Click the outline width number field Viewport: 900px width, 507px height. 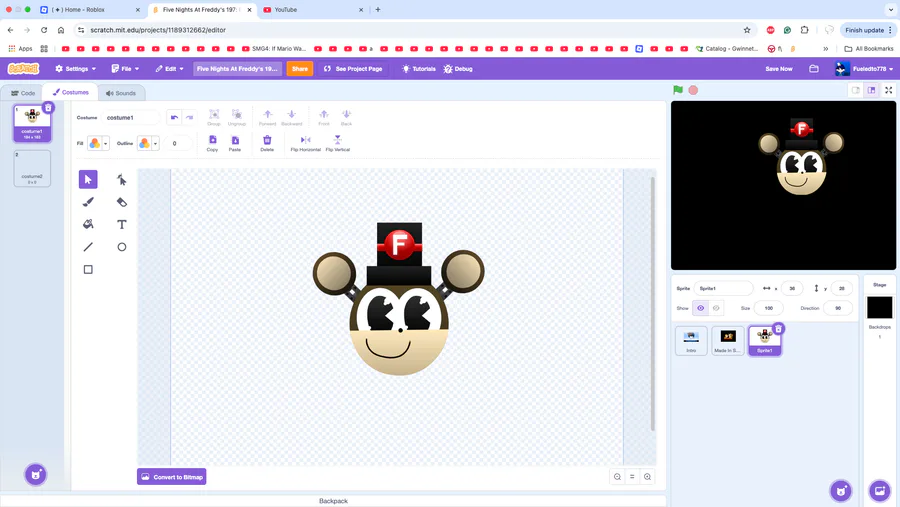click(x=179, y=143)
